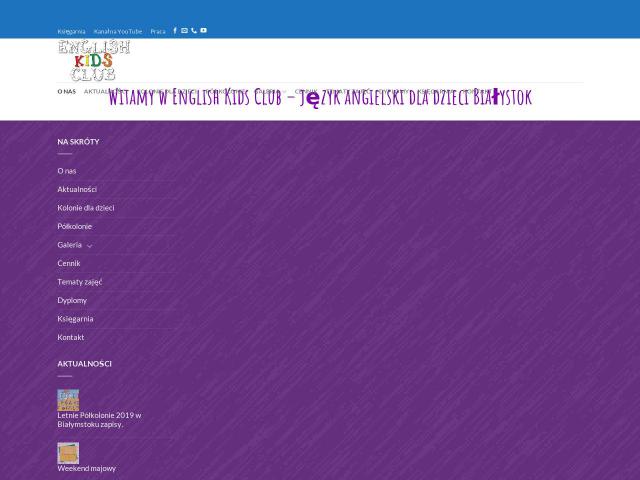This screenshot has height=480, width=640.
Task: Click the AKTUALNOŚCI sidebar heading
Action: point(84,364)
